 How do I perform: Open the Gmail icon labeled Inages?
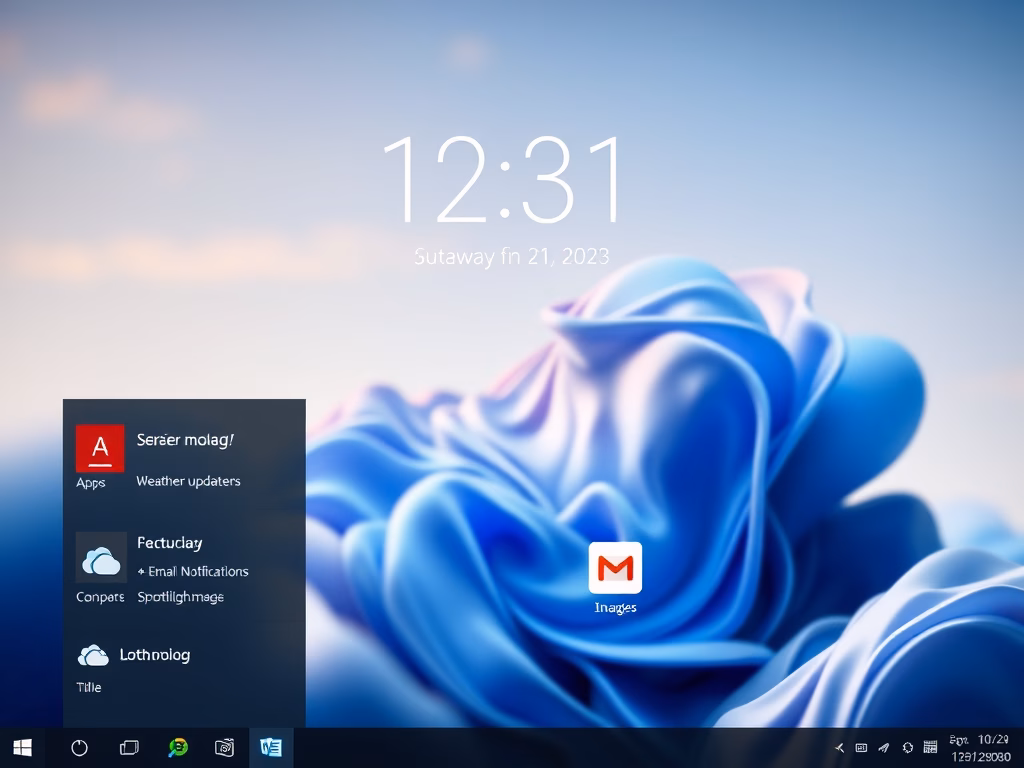click(615, 568)
